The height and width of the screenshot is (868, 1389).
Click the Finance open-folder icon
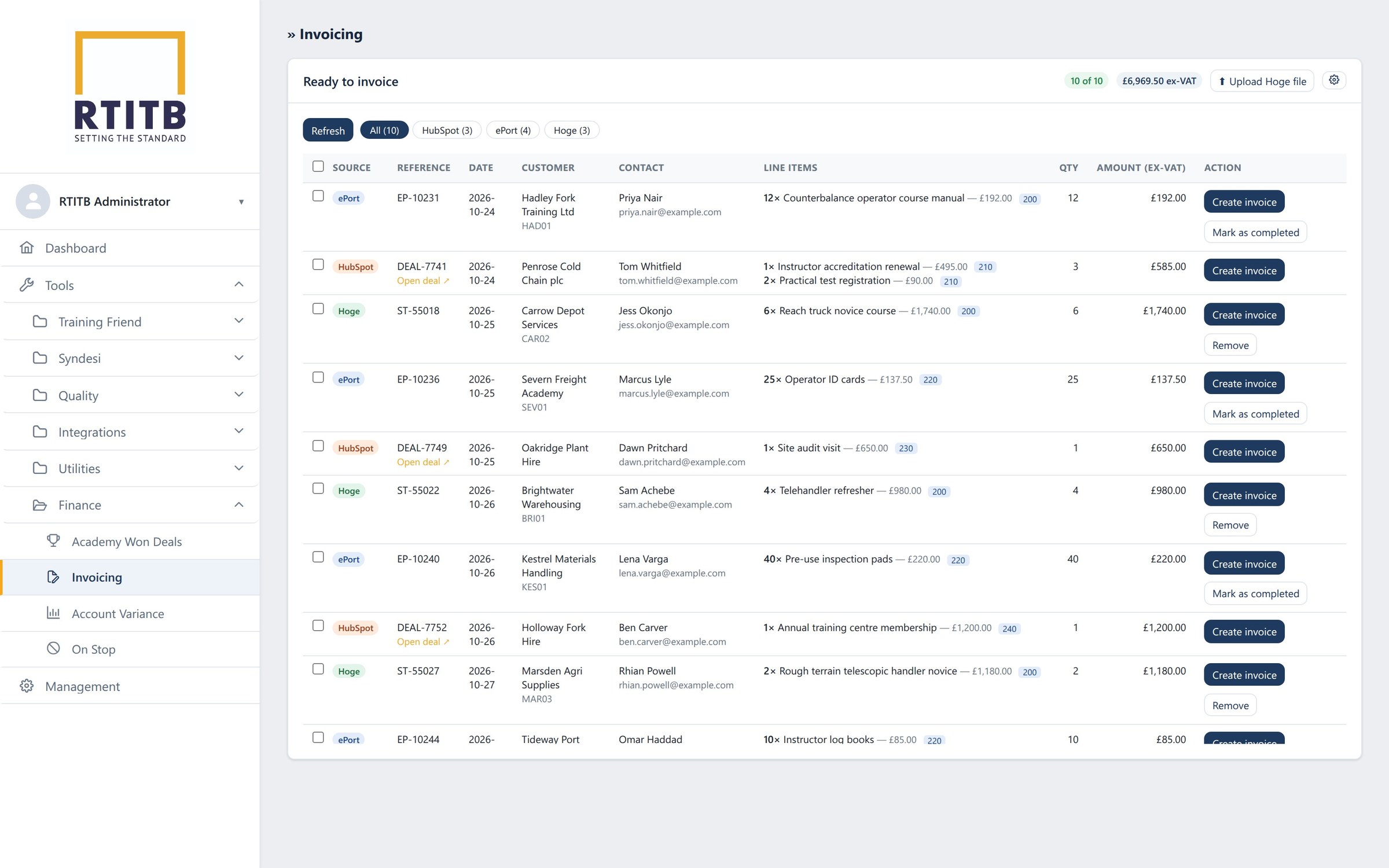click(40, 505)
